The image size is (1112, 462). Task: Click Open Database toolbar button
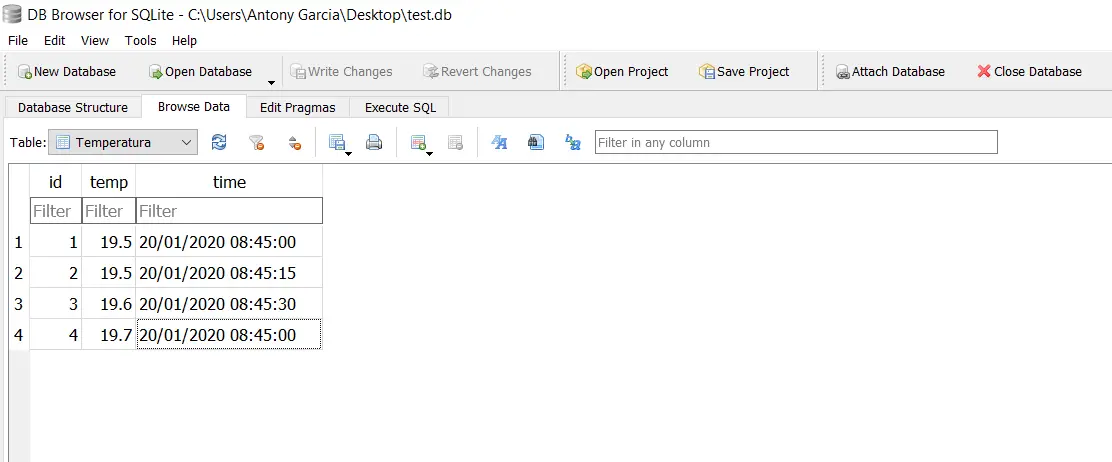pyautogui.click(x=200, y=72)
